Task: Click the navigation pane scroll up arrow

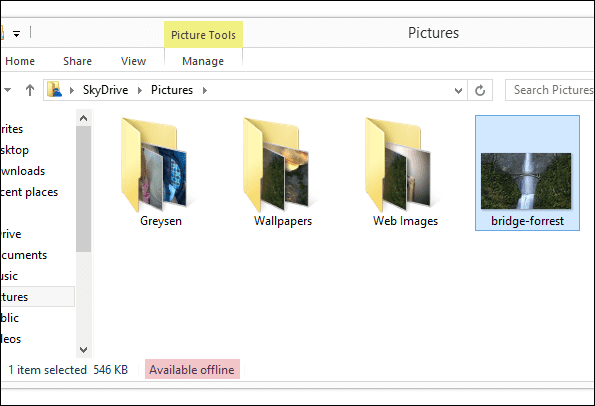Action: coord(83,118)
